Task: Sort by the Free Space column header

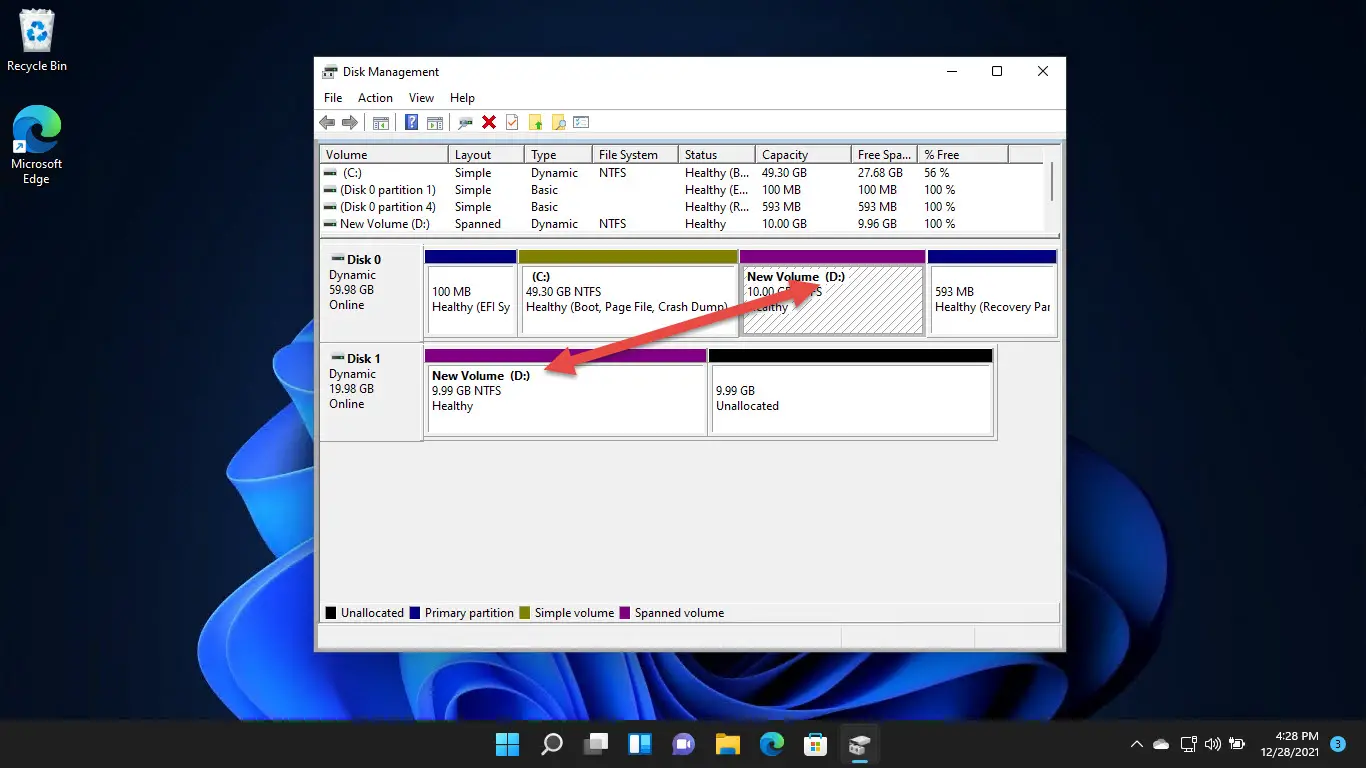Action: tap(885, 155)
